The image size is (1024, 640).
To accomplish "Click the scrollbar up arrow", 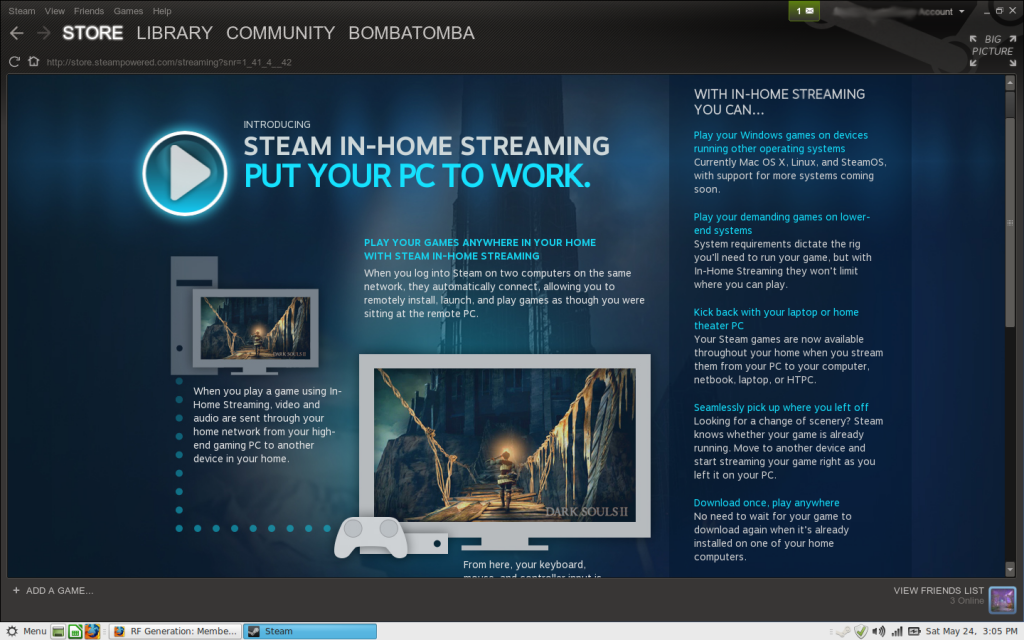I will 1010,82.
